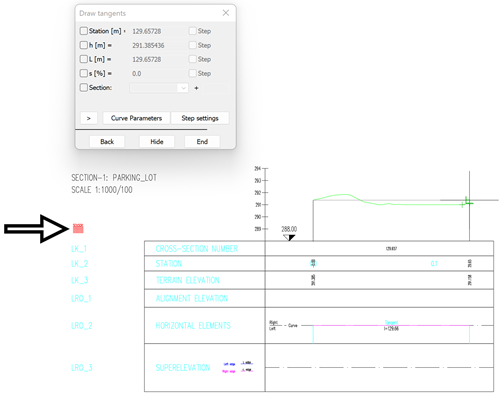The image size is (502, 397).
Task: Toggle the s [%] checkbox
Action: (84, 73)
